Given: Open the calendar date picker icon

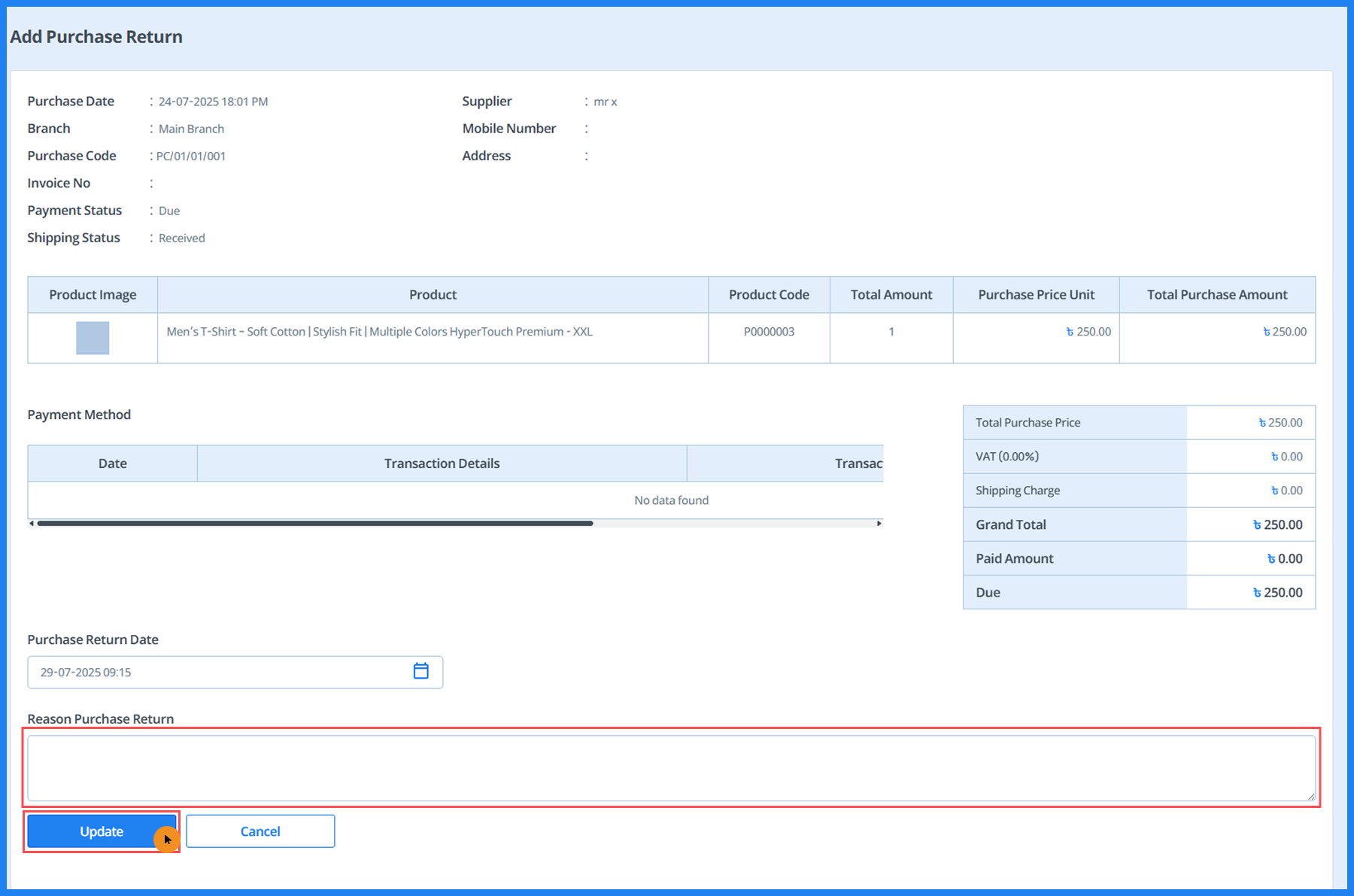Looking at the screenshot, I should [x=420, y=671].
